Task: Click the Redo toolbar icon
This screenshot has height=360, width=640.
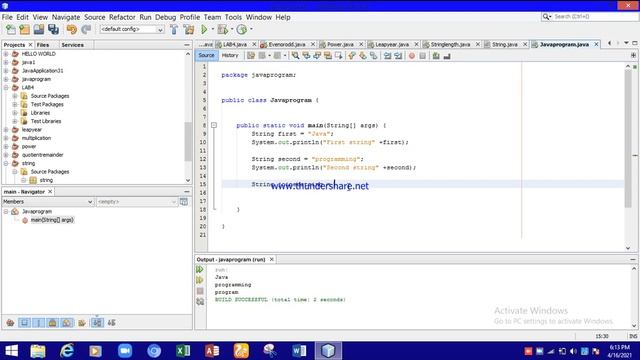Action: pos(86,29)
